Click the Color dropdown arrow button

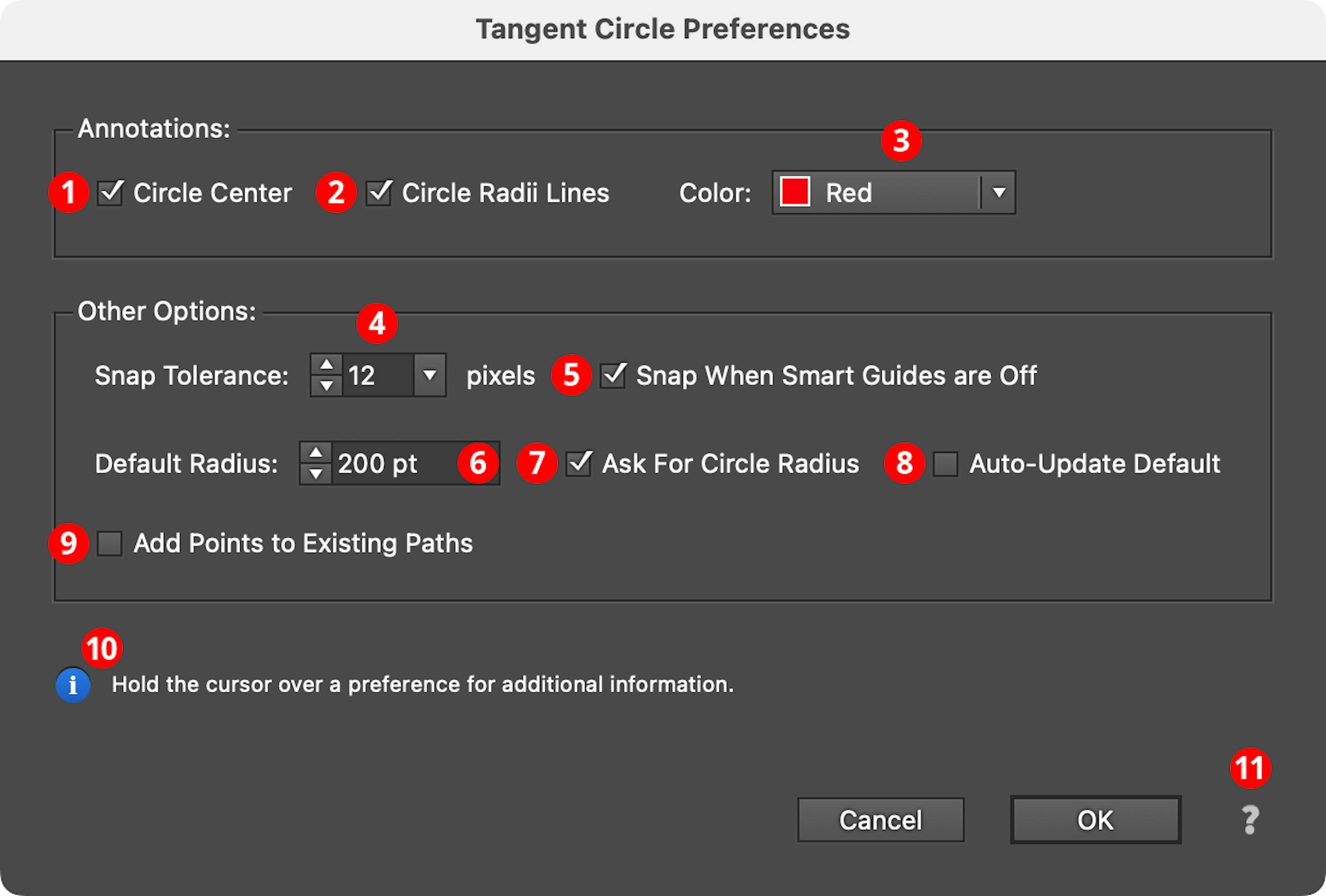coord(997,192)
